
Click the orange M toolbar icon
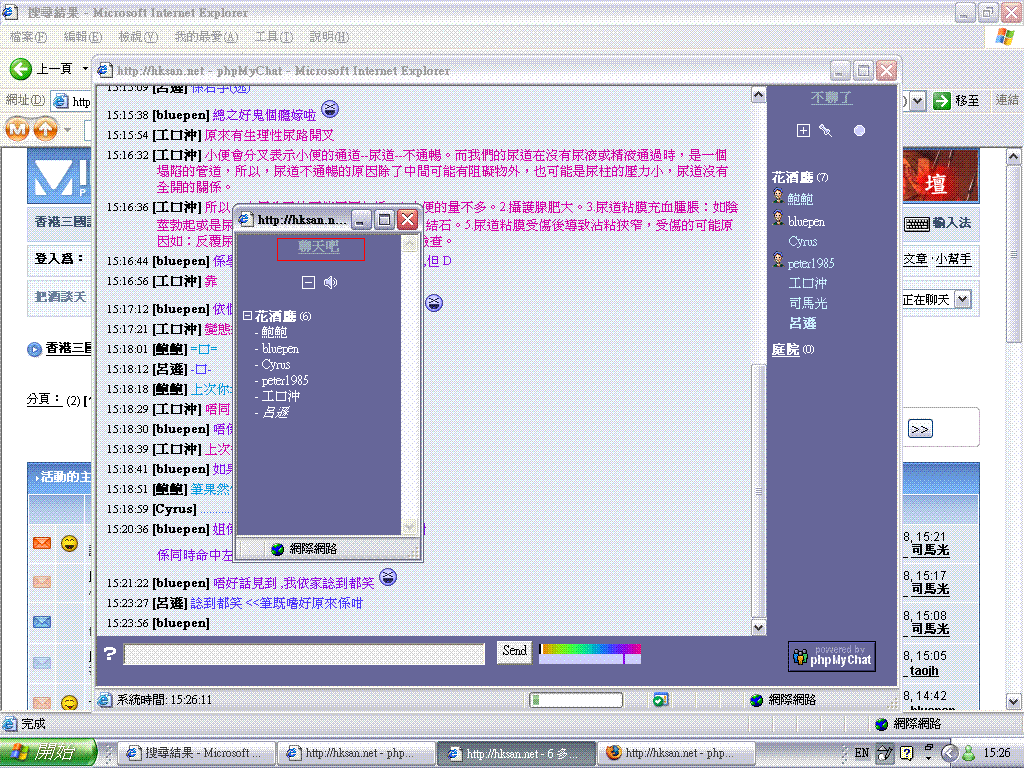[x=18, y=129]
